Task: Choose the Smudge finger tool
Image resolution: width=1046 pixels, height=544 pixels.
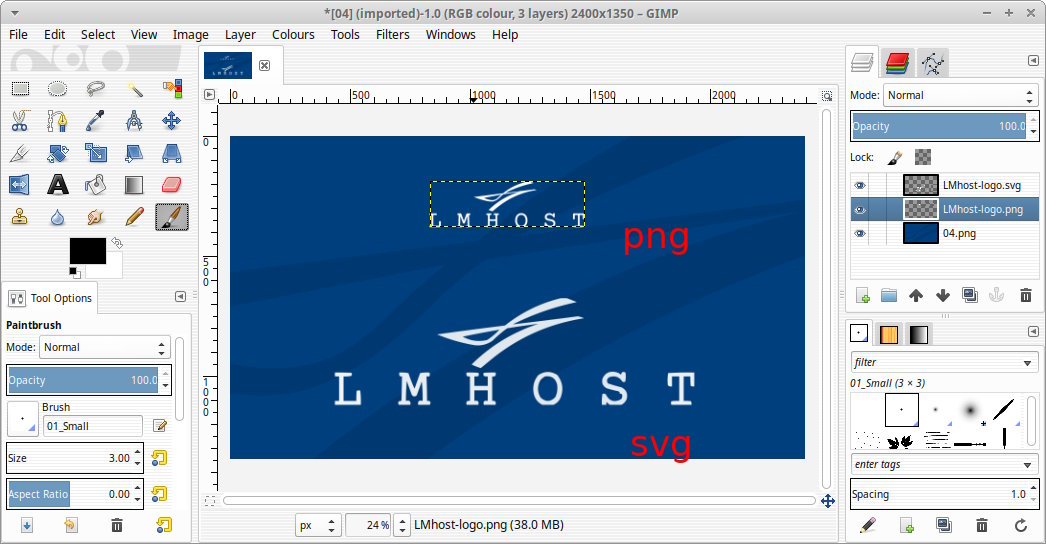Action: pos(95,217)
